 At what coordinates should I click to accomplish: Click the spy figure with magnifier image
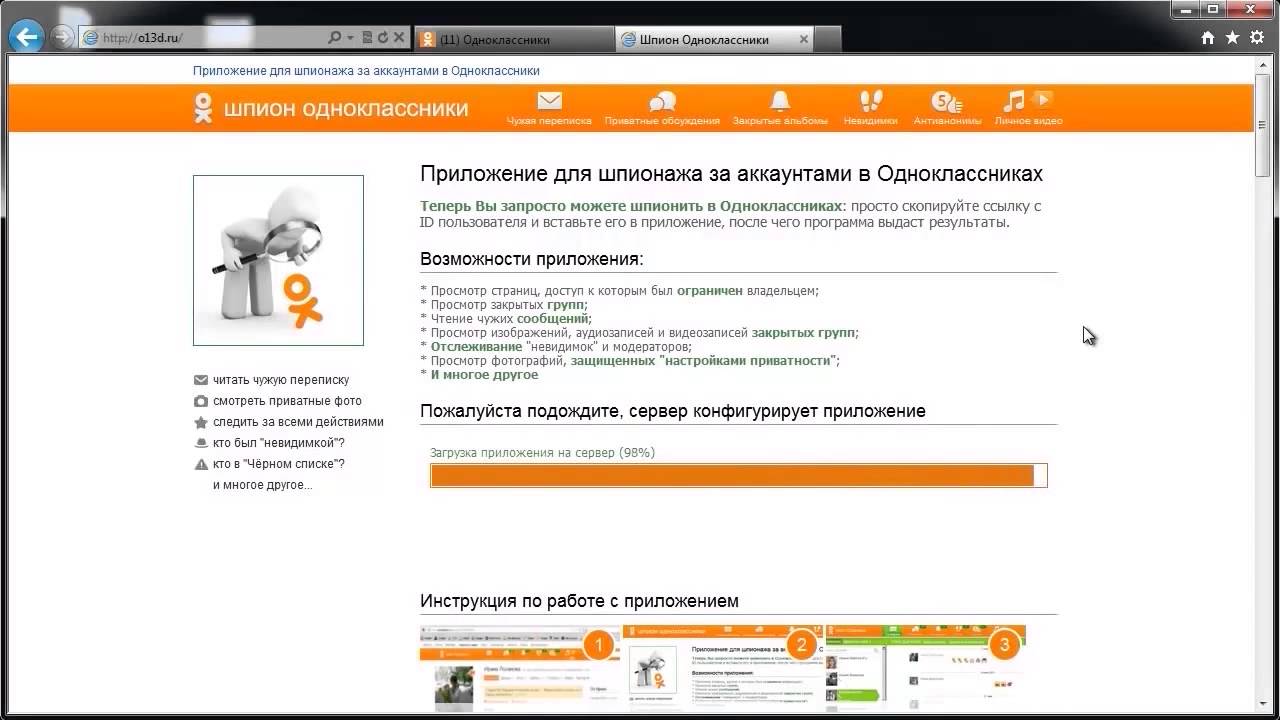pyautogui.click(x=278, y=260)
